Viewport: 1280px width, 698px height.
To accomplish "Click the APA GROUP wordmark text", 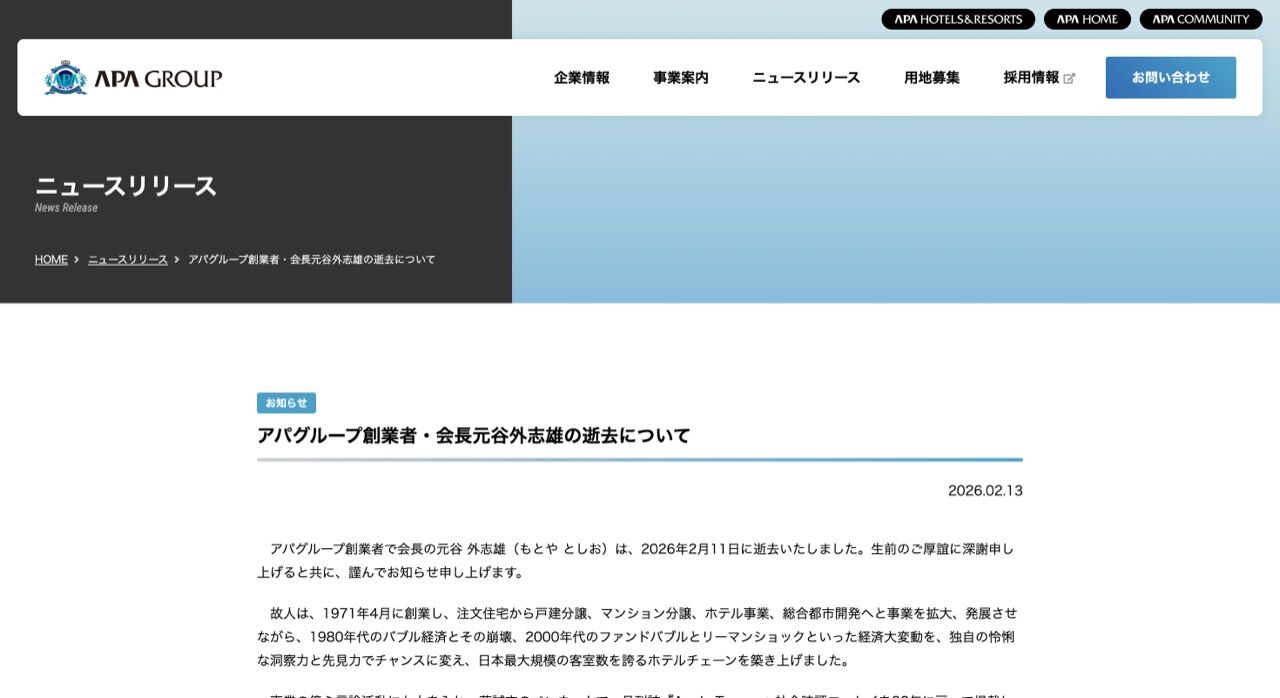I will 158,79.
